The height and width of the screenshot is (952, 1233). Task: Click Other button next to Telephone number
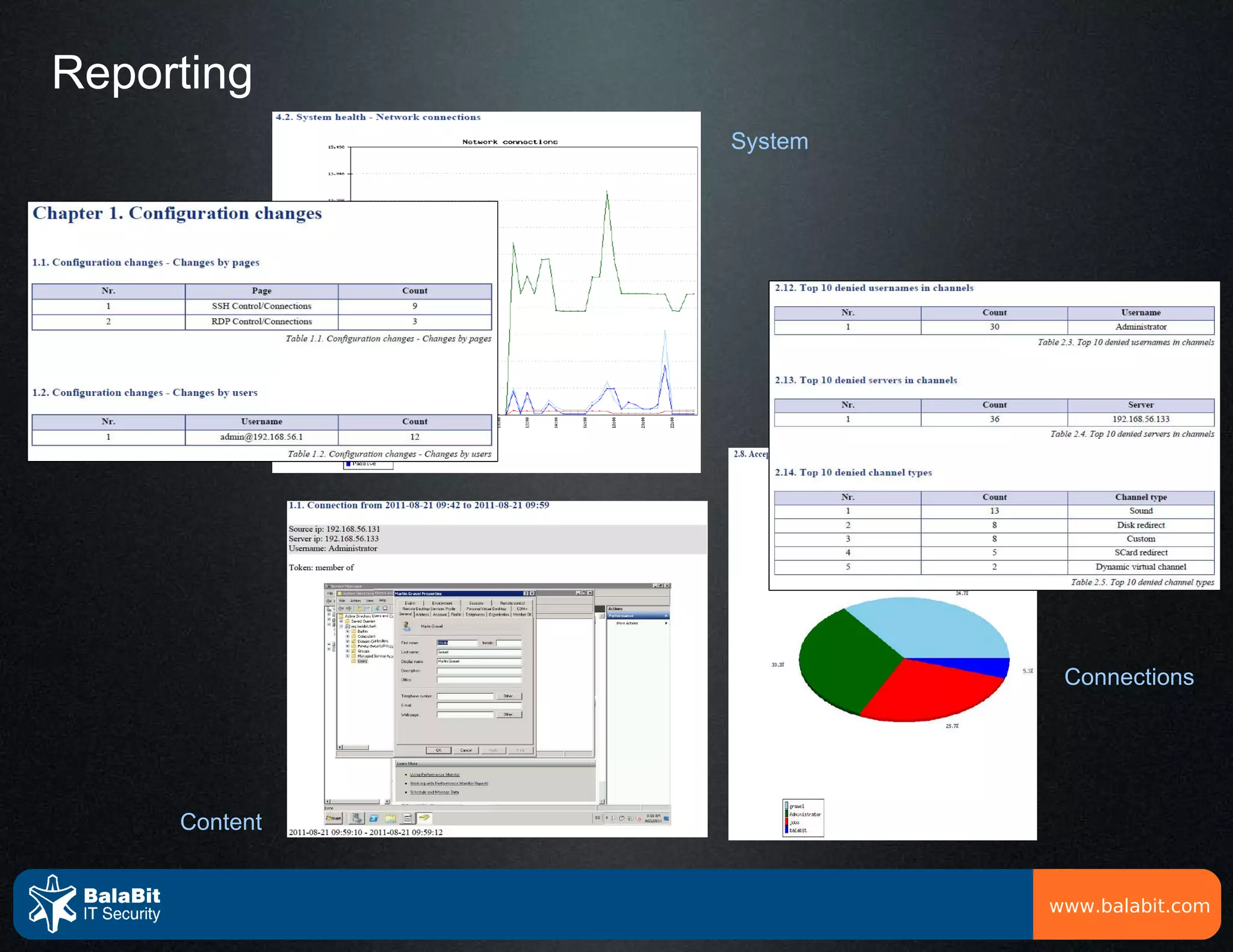coord(508,696)
